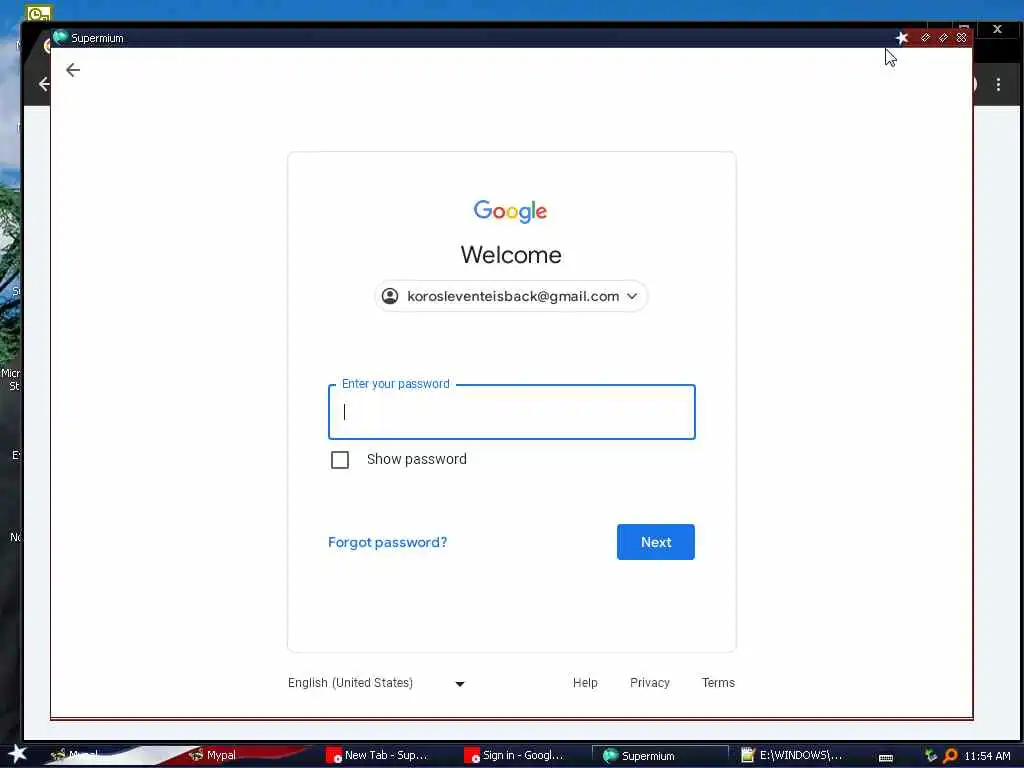Image resolution: width=1024 pixels, height=768 pixels.
Task: Click the account avatar icon beside the email
Action: pyautogui.click(x=390, y=296)
